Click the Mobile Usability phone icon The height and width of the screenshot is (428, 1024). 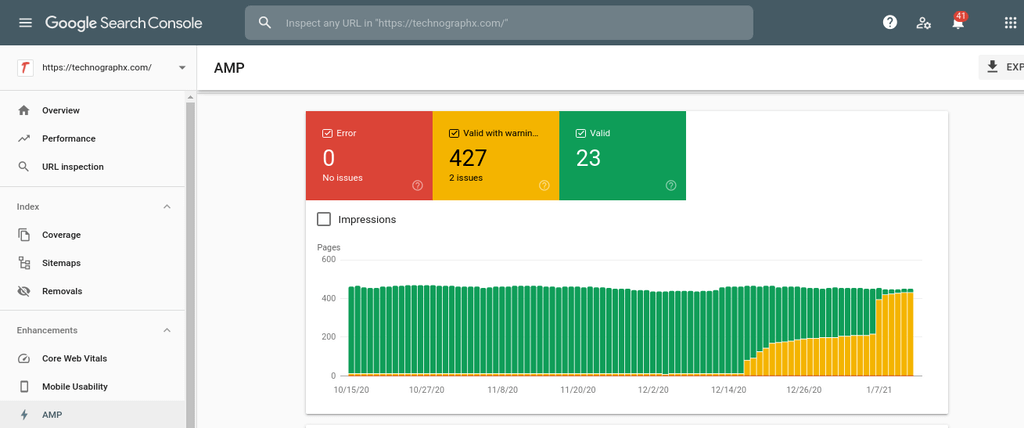[24, 386]
